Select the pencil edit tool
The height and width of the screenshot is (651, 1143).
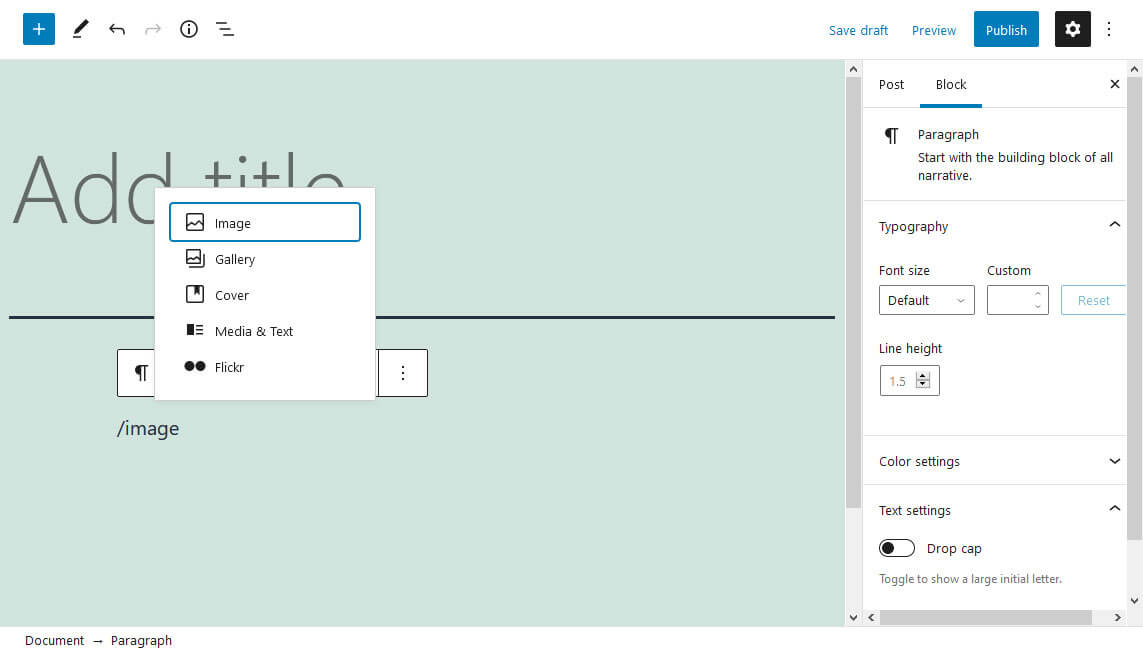80,29
